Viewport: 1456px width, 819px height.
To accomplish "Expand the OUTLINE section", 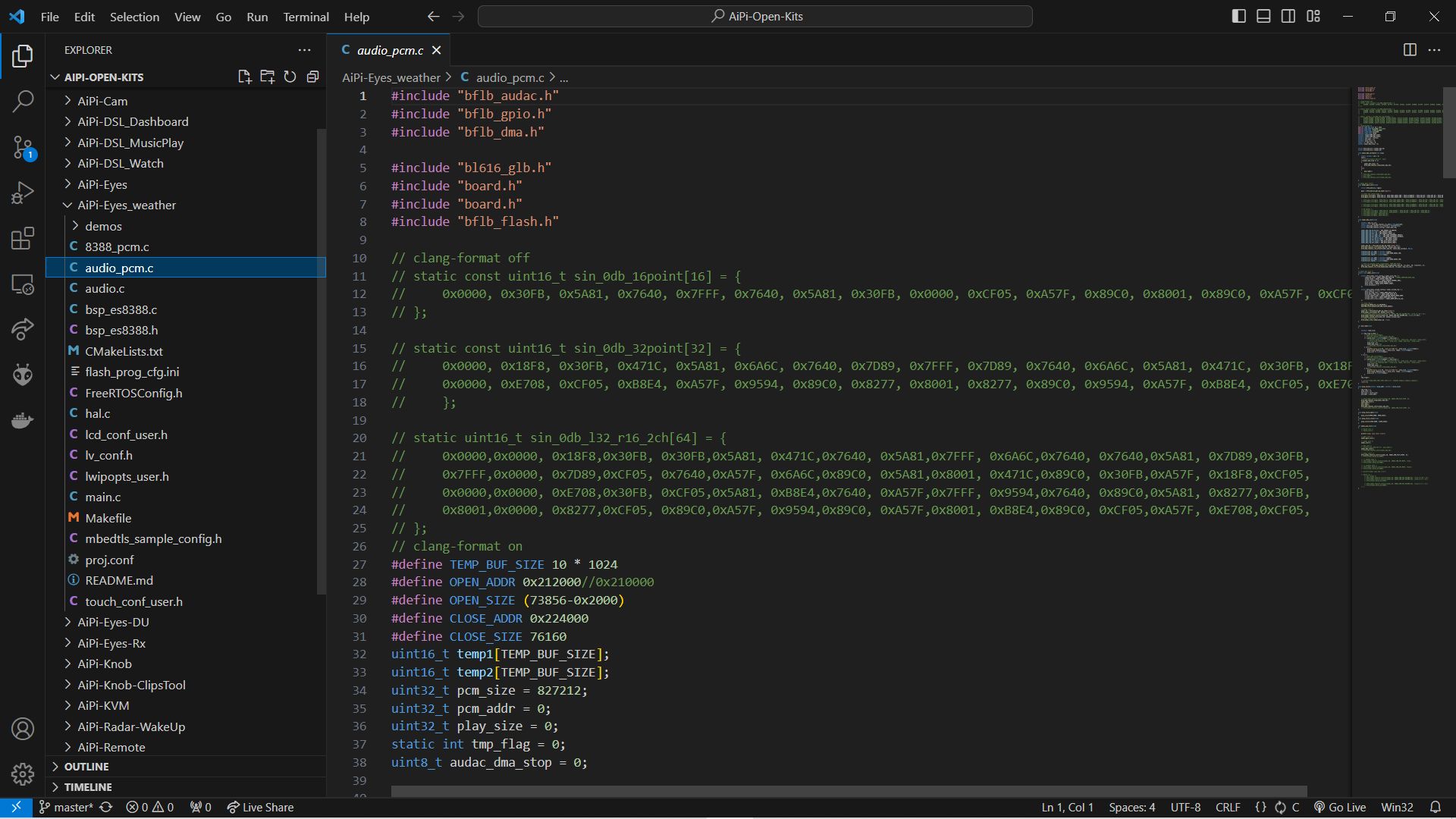I will [186, 767].
